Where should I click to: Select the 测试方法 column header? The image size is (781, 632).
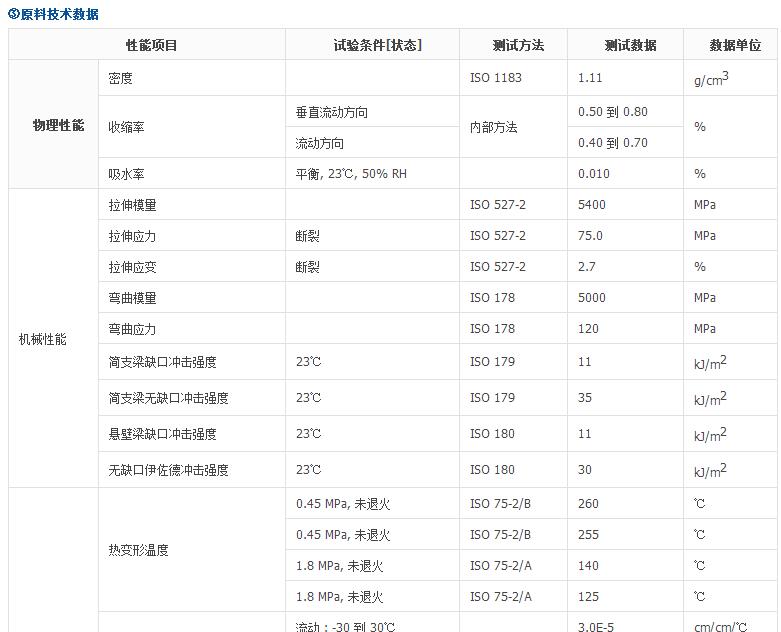(x=518, y=45)
